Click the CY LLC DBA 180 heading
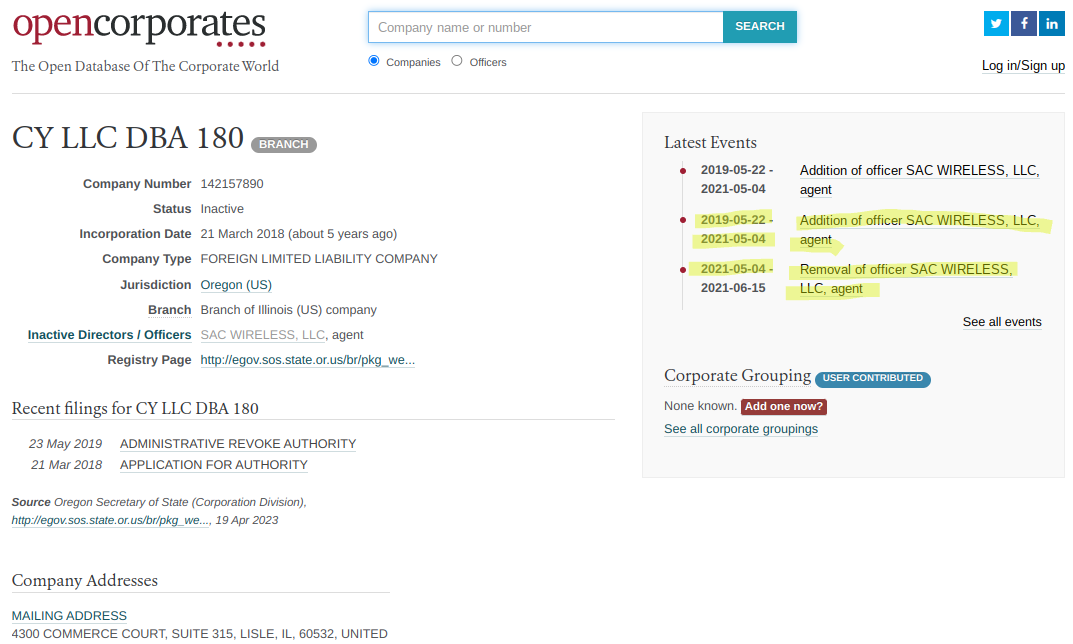1073x644 pixels. tap(128, 138)
